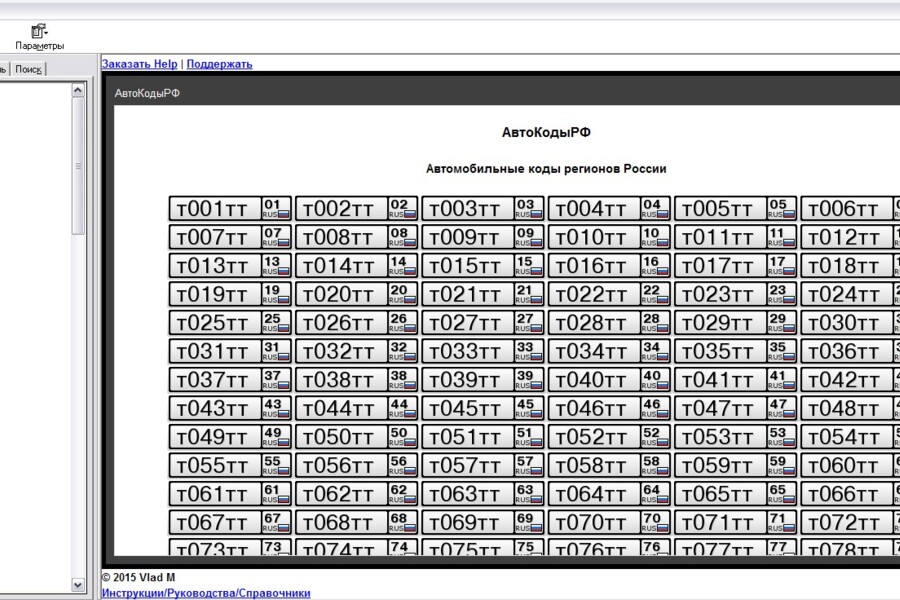Choose the т068тт region 68 plate
900x600 pixels.
coord(356,522)
